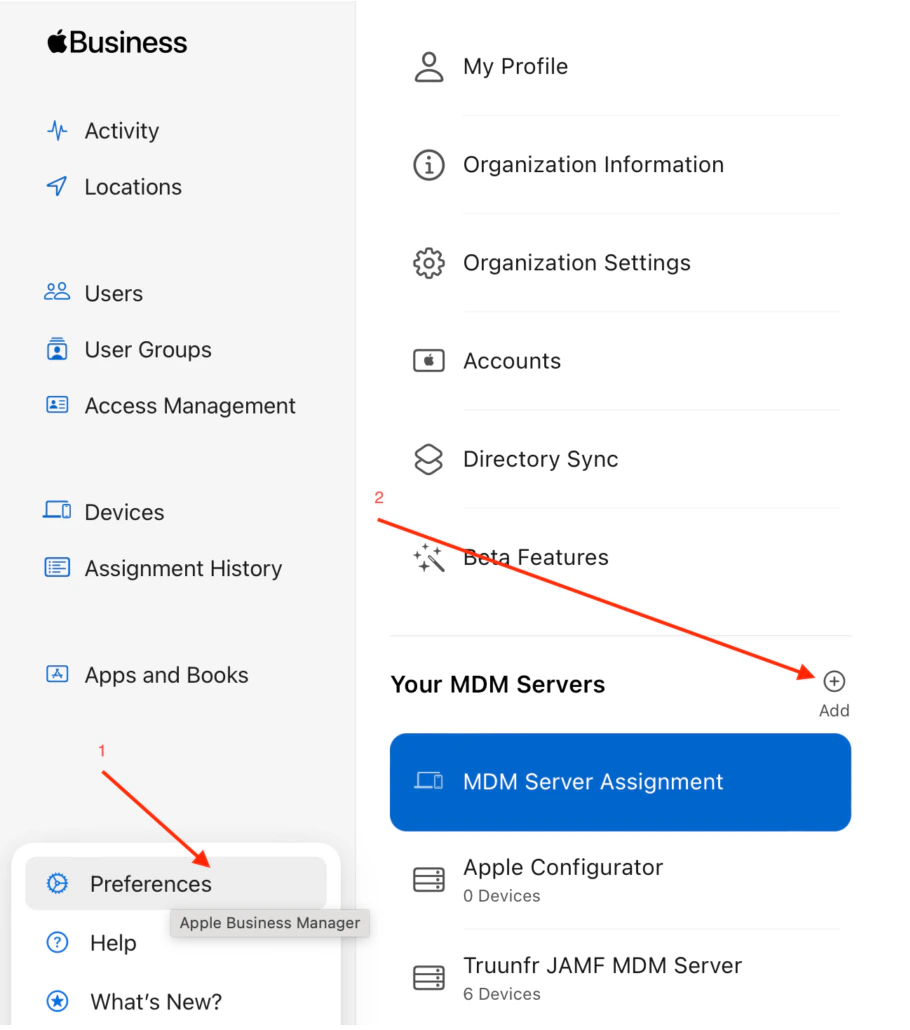Image resolution: width=910 pixels, height=1030 pixels.
Task: Select MDM Server Assignment row
Action: 620,782
